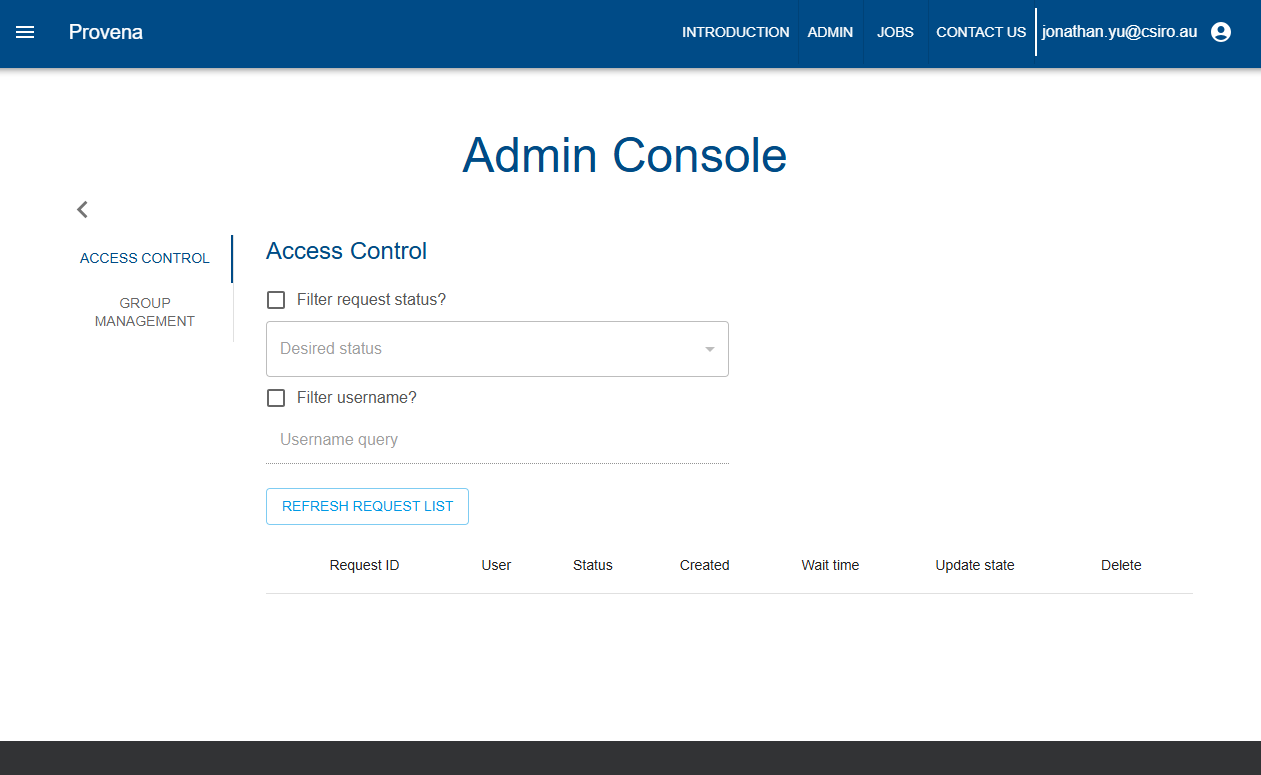The width and height of the screenshot is (1261, 775).
Task: Collapse sidebar with the back chevron
Action: (82, 209)
